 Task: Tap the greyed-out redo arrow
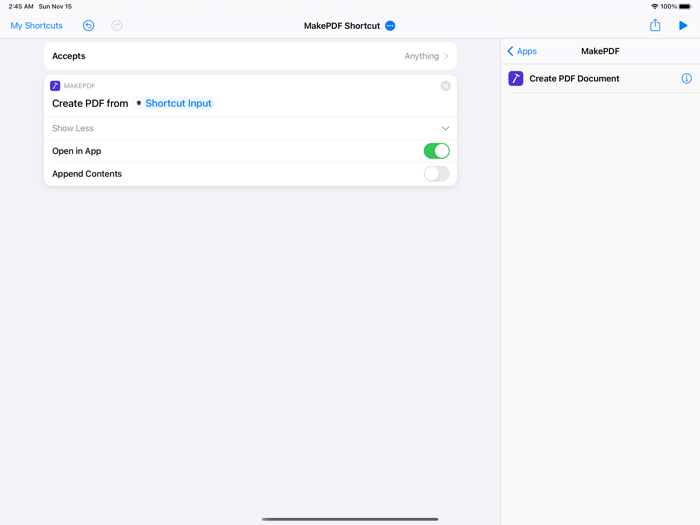[117, 26]
